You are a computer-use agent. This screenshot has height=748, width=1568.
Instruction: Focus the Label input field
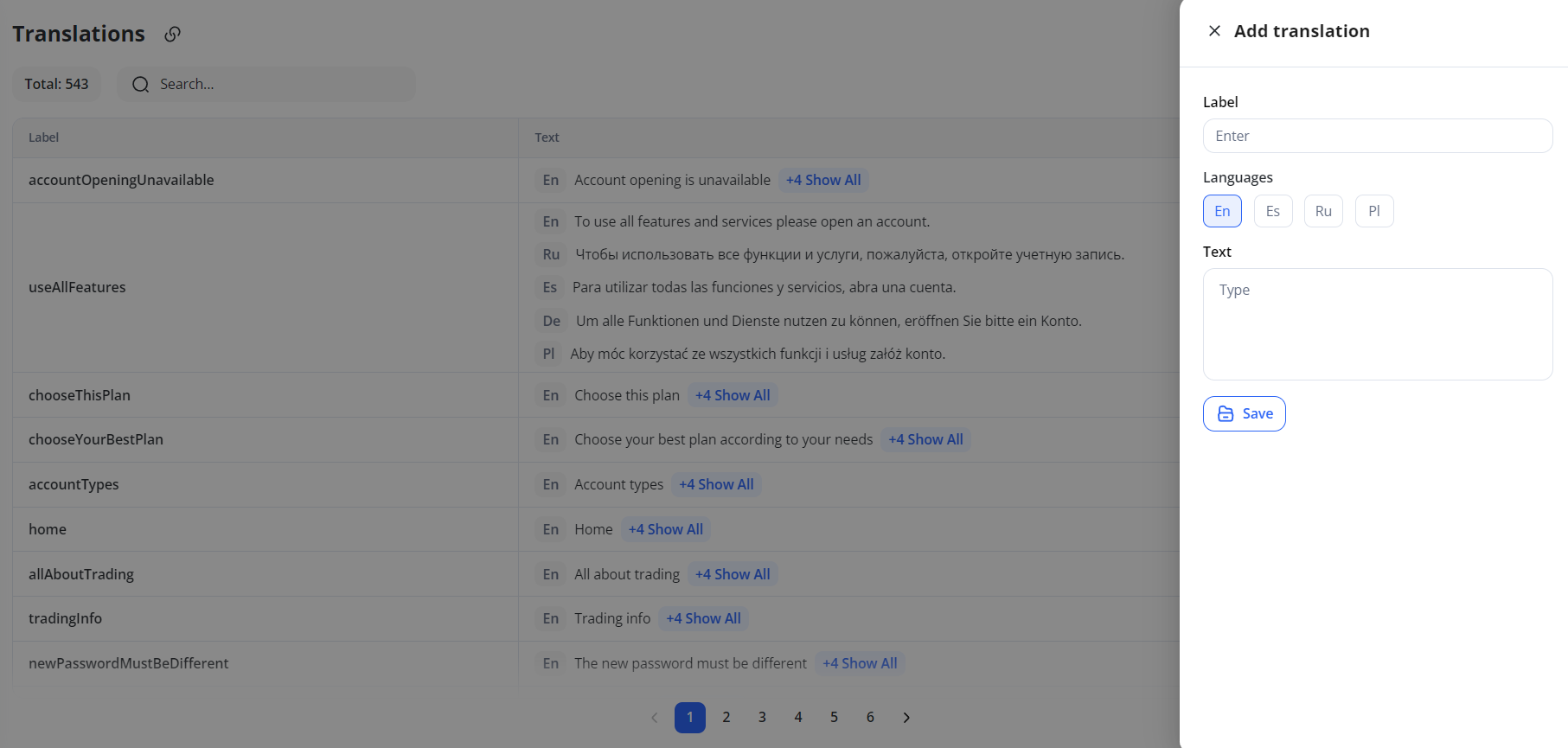pos(1377,136)
